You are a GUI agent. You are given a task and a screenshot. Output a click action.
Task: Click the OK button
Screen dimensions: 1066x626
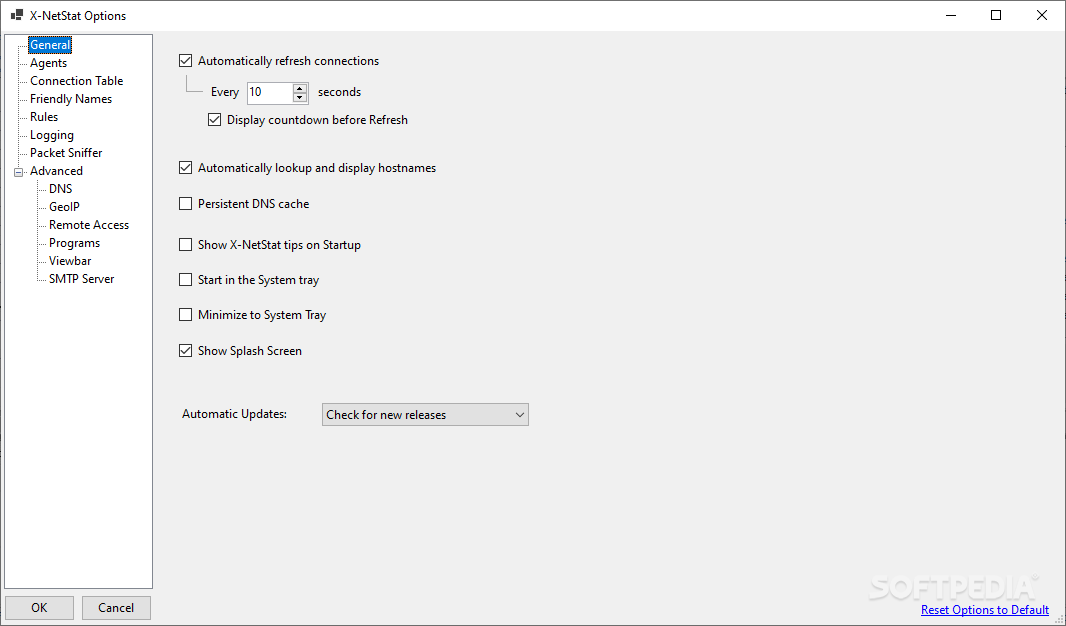point(39,608)
